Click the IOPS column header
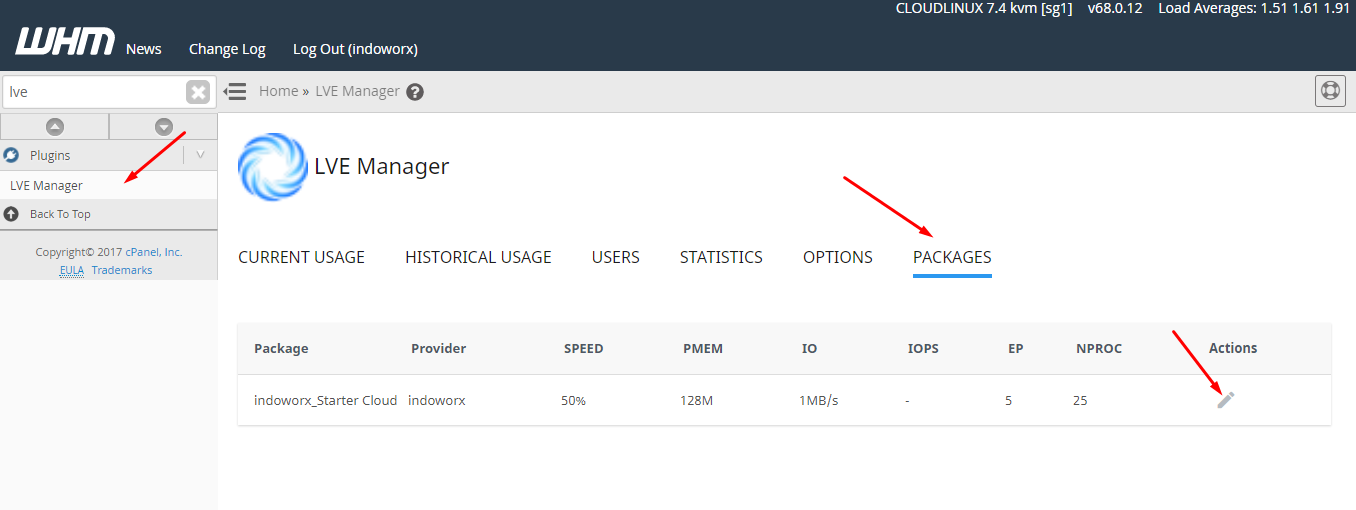The image size is (1356, 510). [923, 348]
